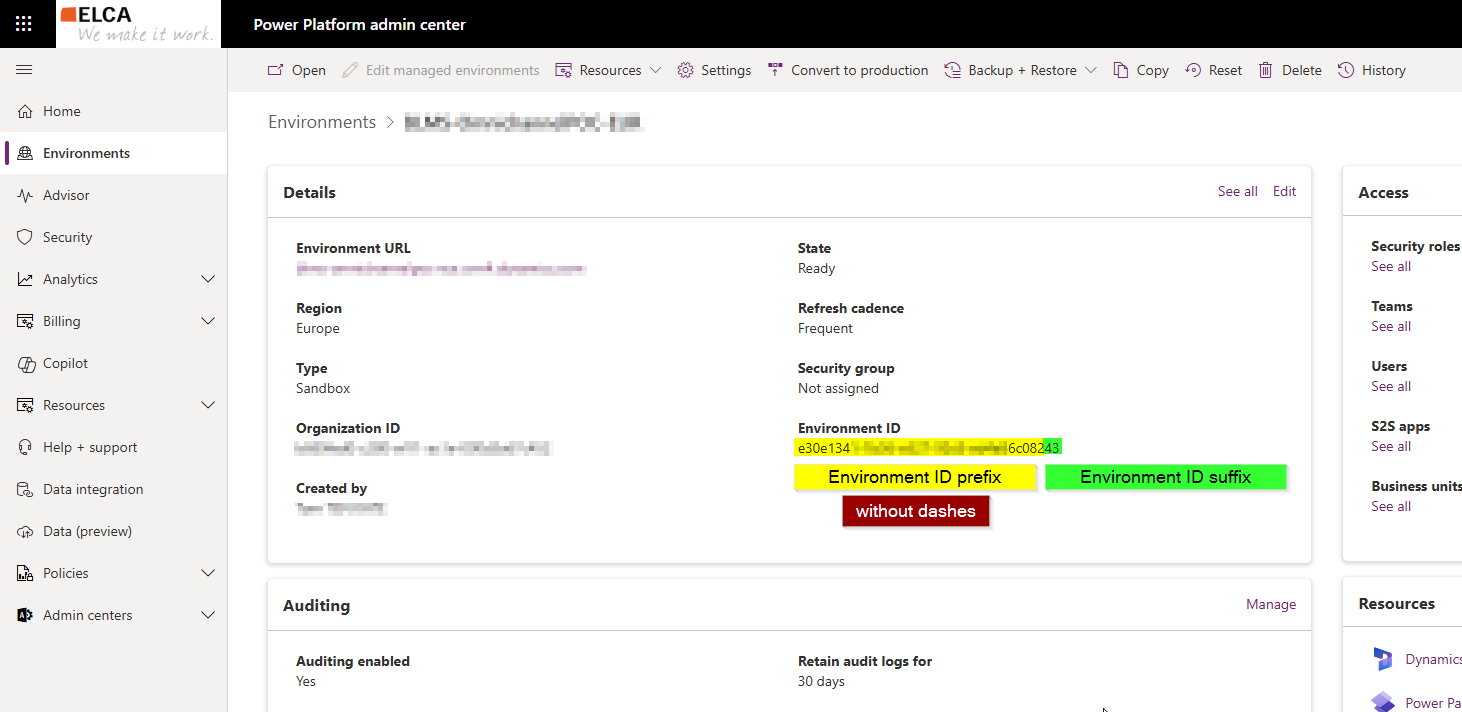Click See all under Users
1462x712 pixels.
pyautogui.click(x=1391, y=386)
